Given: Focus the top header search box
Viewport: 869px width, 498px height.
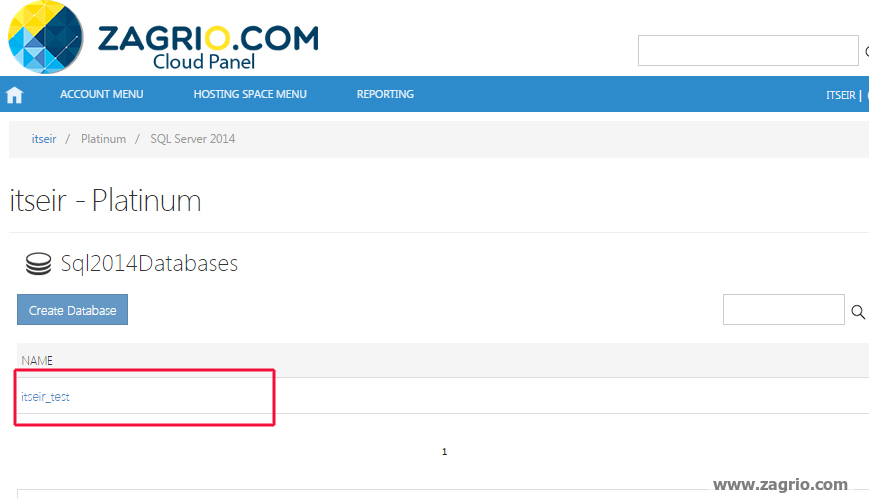Looking at the screenshot, I should [x=748, y=50].
